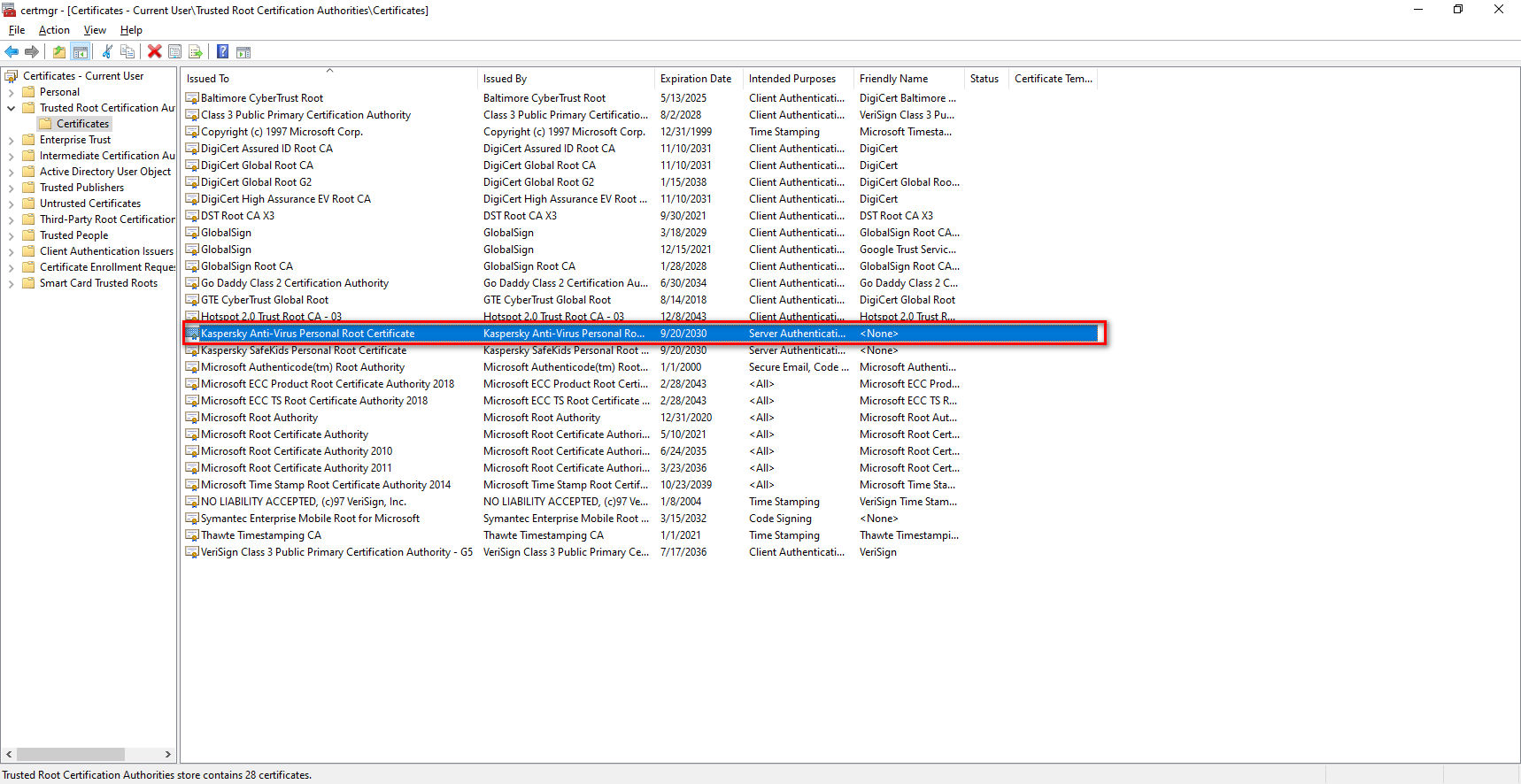Click the Certificates subfolder icon
The image size is (1521, 784).
pyautogui.click(x=45, y=124)
